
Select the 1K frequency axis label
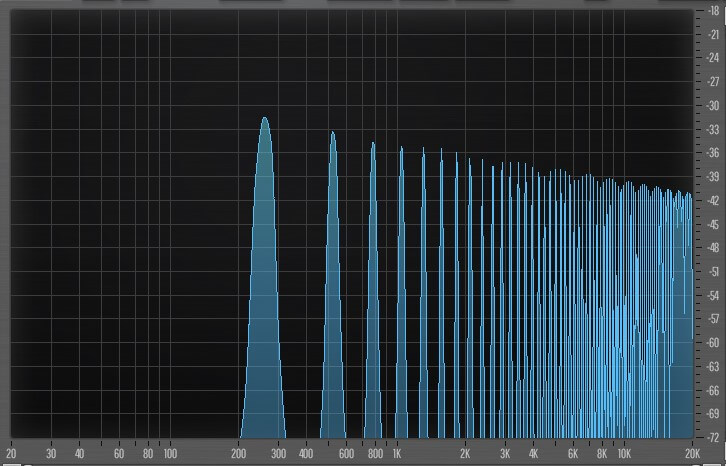click(x=396, y=453)
